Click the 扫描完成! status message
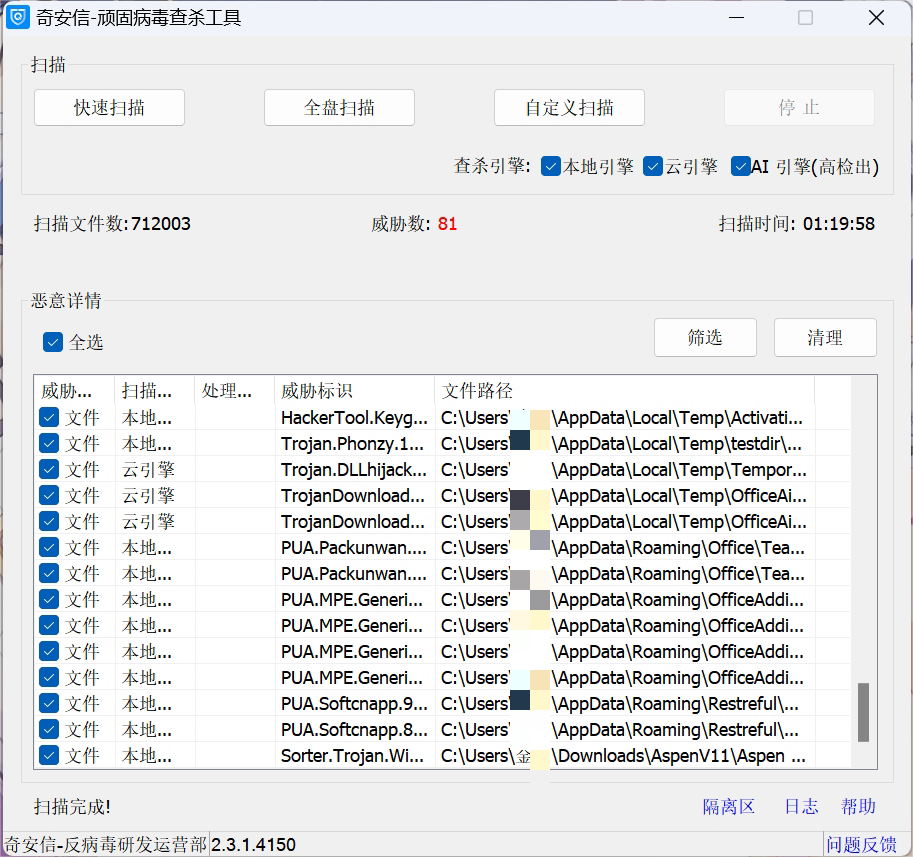913x857 pixels. click(x=72, y=807)
